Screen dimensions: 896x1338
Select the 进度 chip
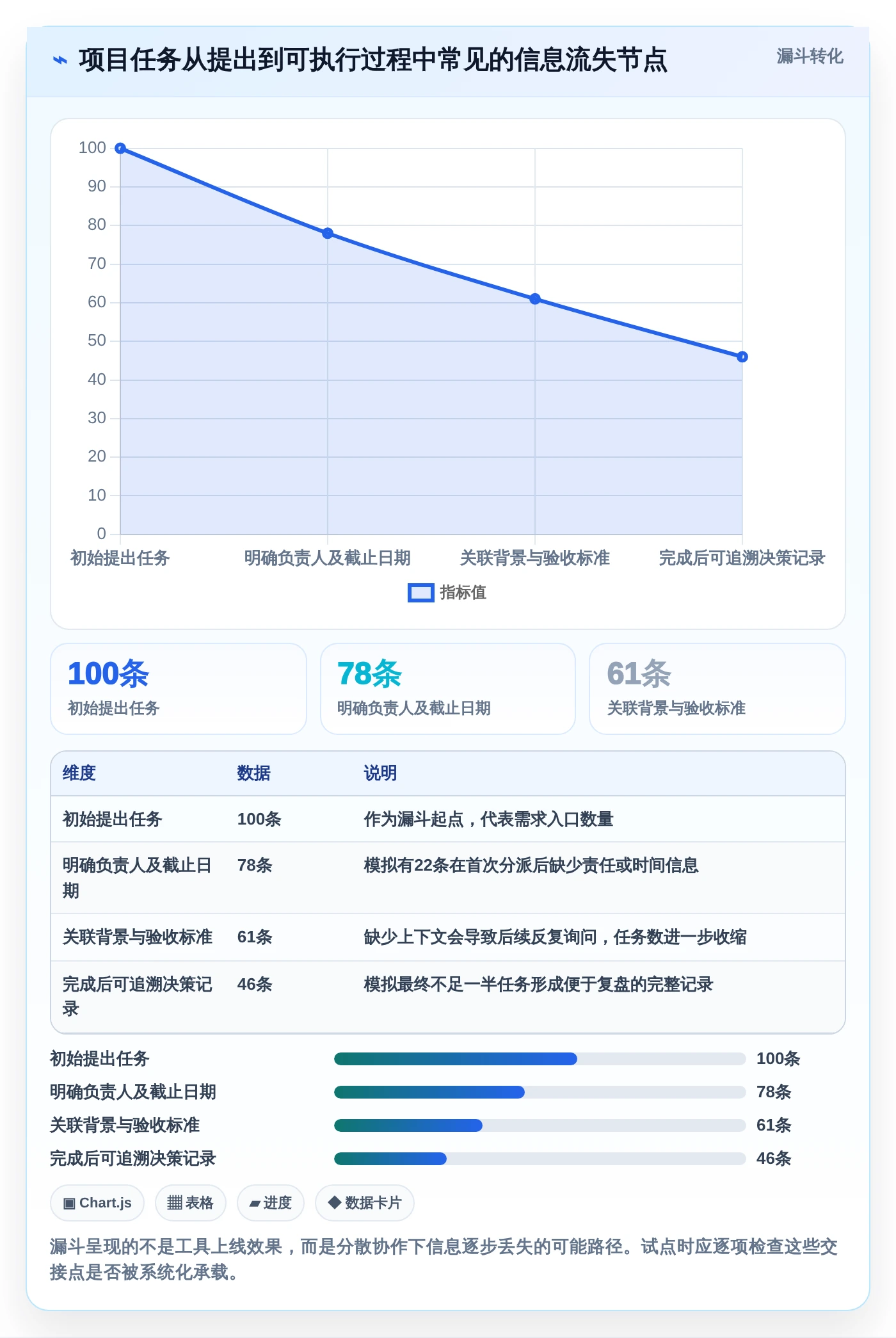click(x=271, y=1203)
